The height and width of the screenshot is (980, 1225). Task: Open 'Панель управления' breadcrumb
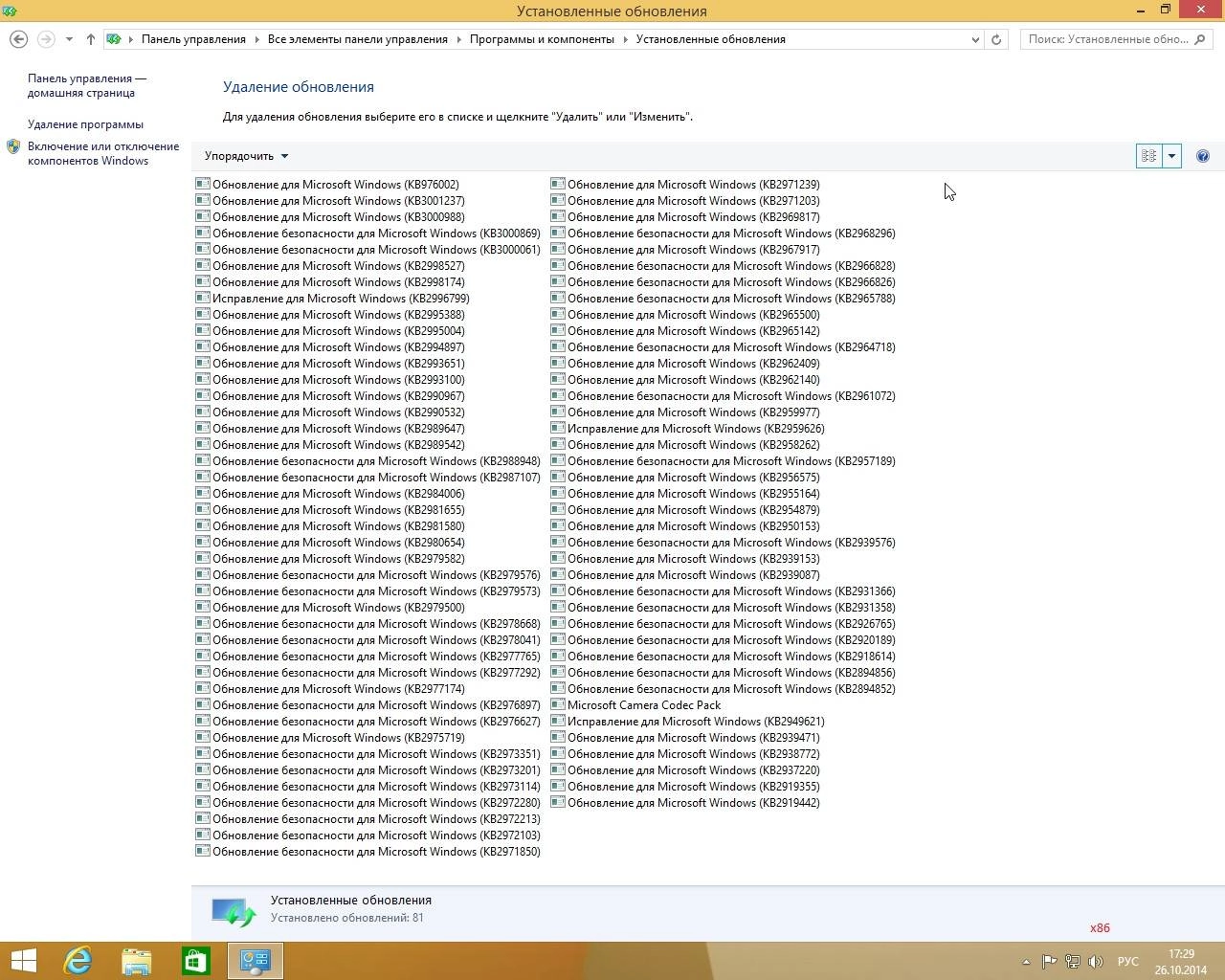coord(193,39)
